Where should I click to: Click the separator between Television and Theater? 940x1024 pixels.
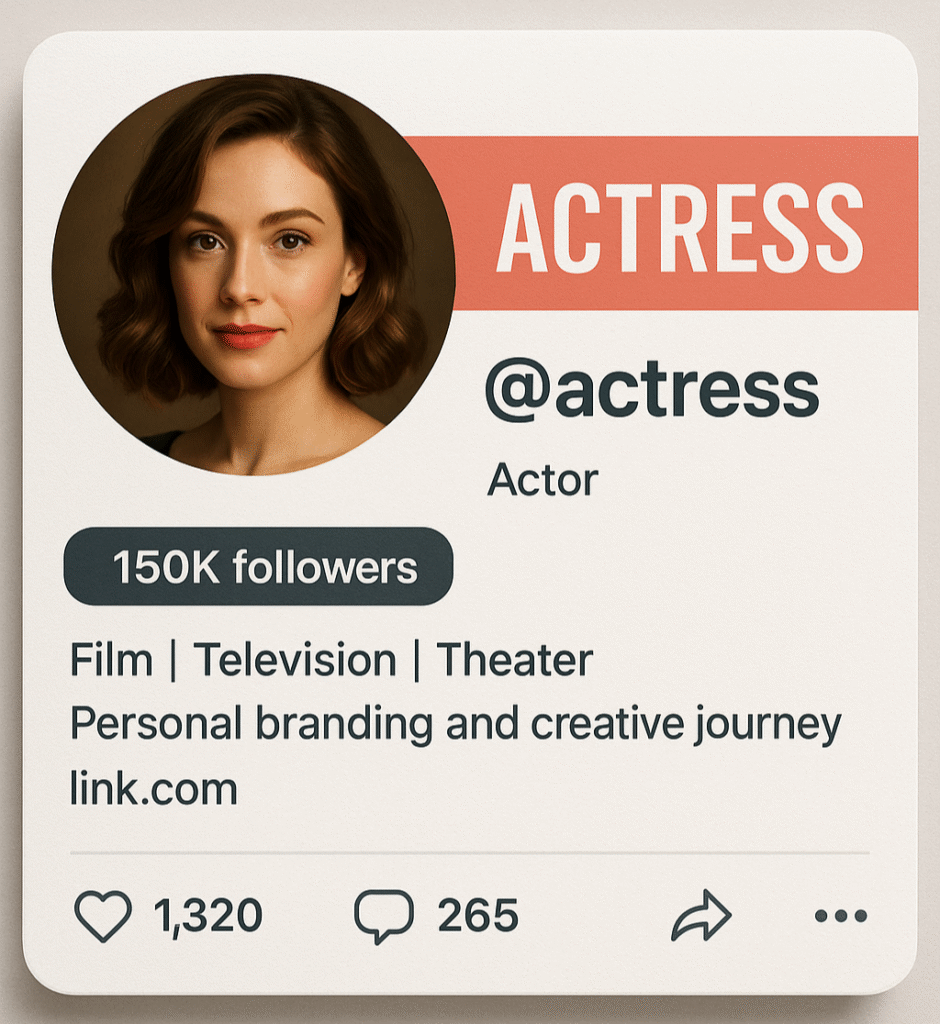point(416,661)
